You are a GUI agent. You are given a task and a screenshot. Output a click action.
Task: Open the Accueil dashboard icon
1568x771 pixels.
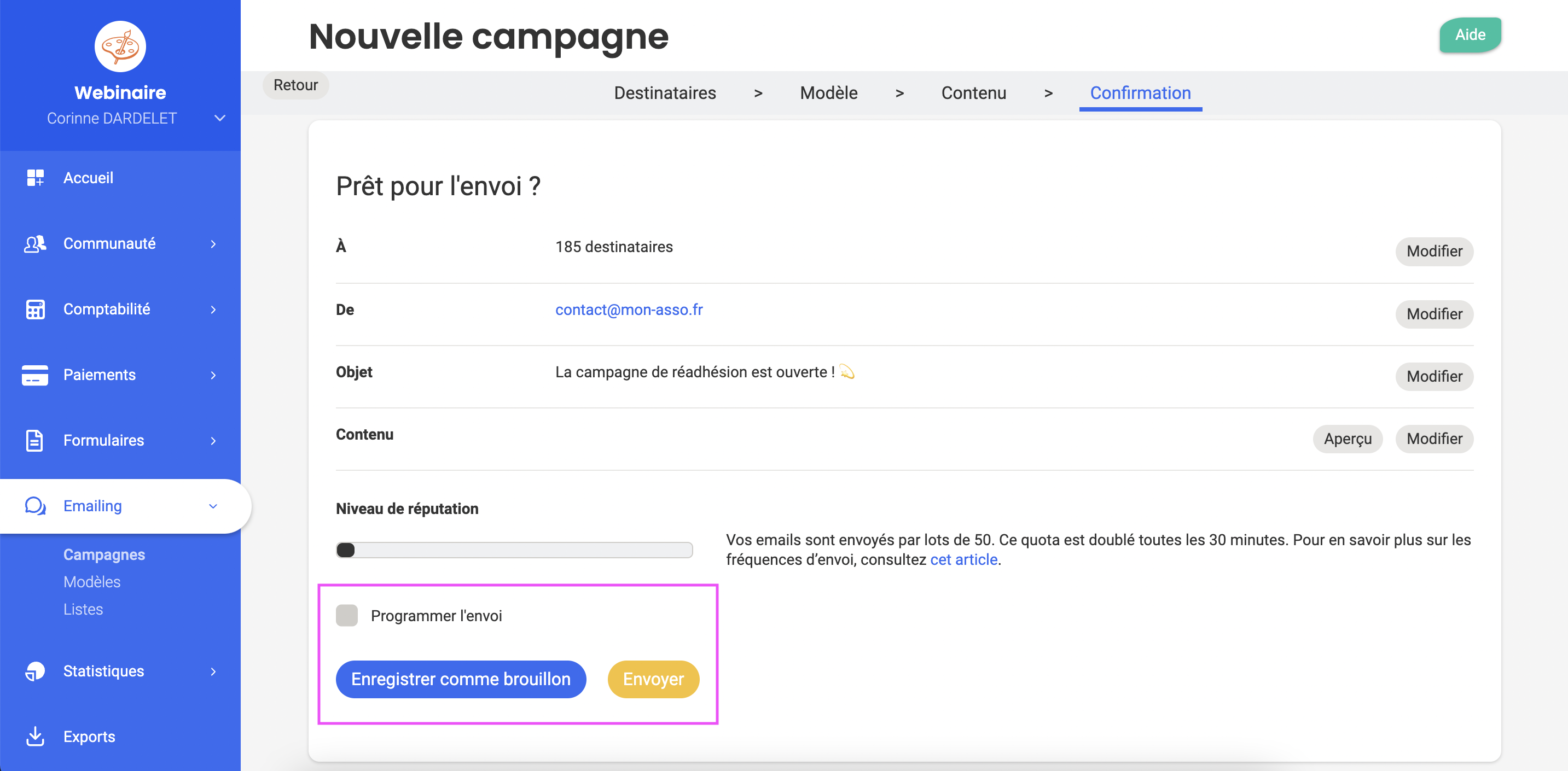click(x=36, y=178)
